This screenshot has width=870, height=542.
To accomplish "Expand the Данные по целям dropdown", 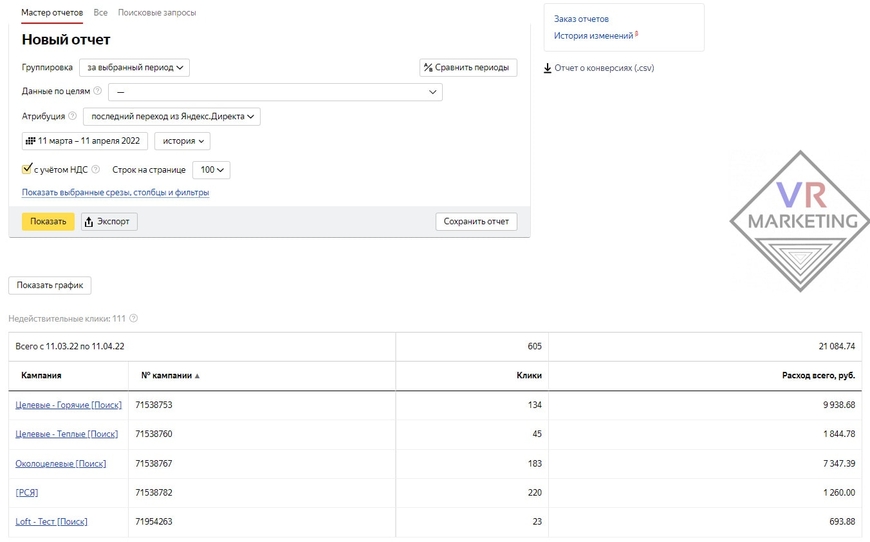I will (x=275, y=92).
